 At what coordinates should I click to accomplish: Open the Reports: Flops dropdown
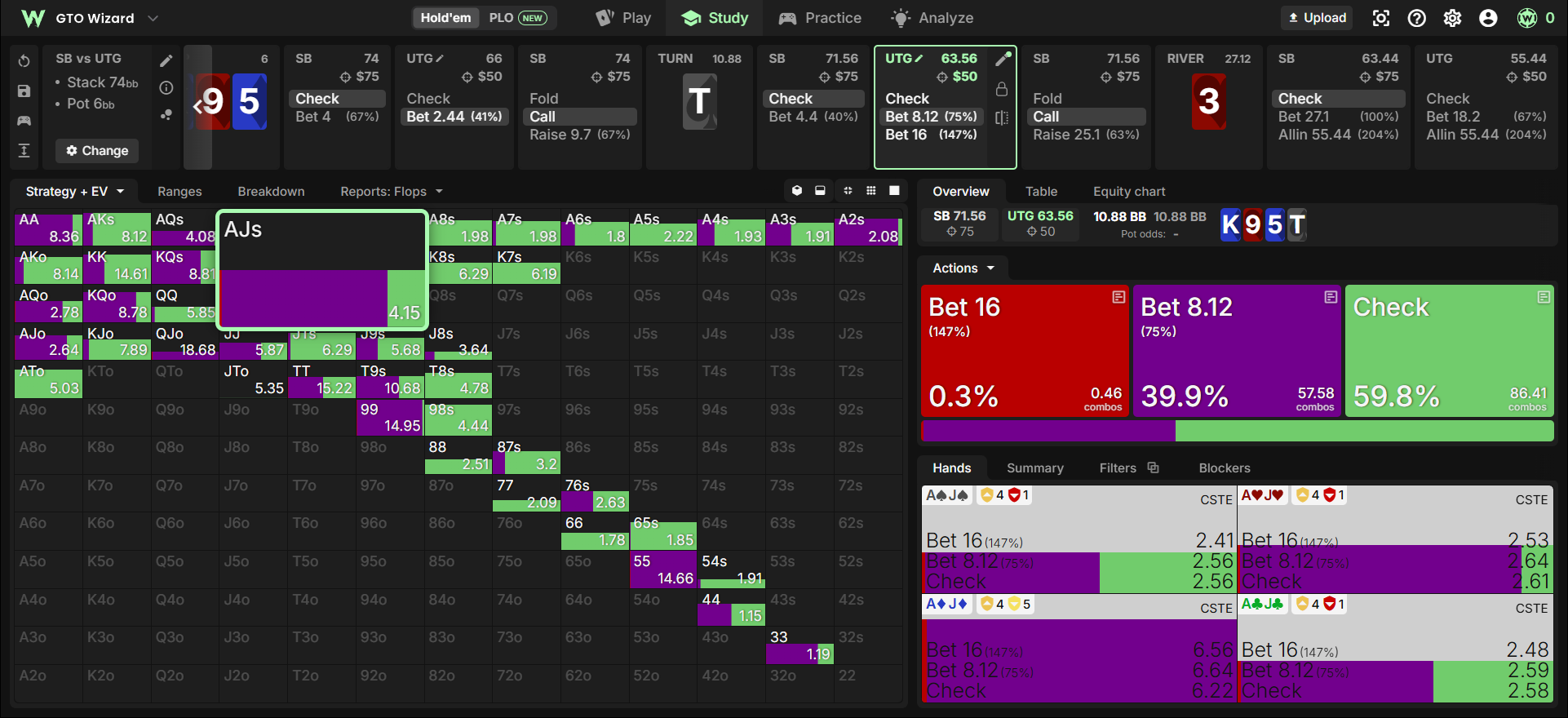pos(392,191)
